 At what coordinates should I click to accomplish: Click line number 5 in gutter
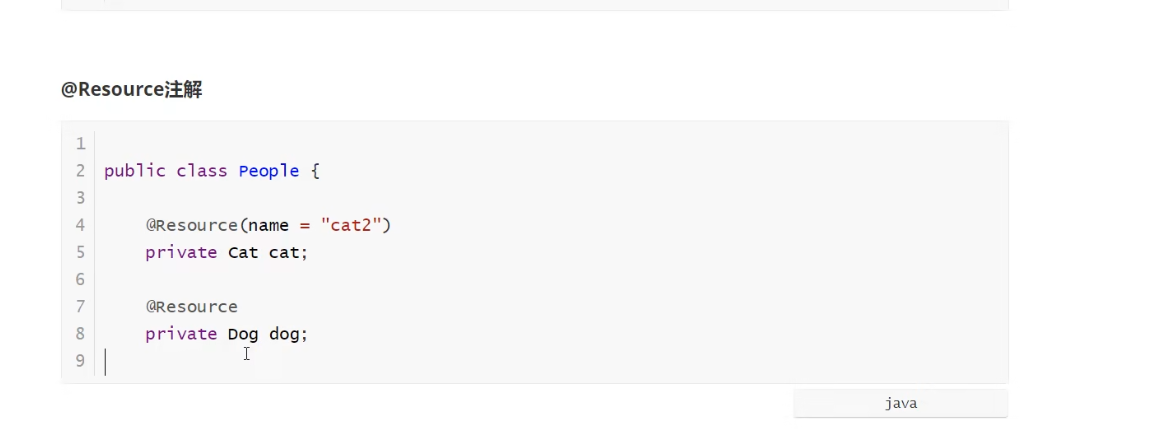click(80, 252)
